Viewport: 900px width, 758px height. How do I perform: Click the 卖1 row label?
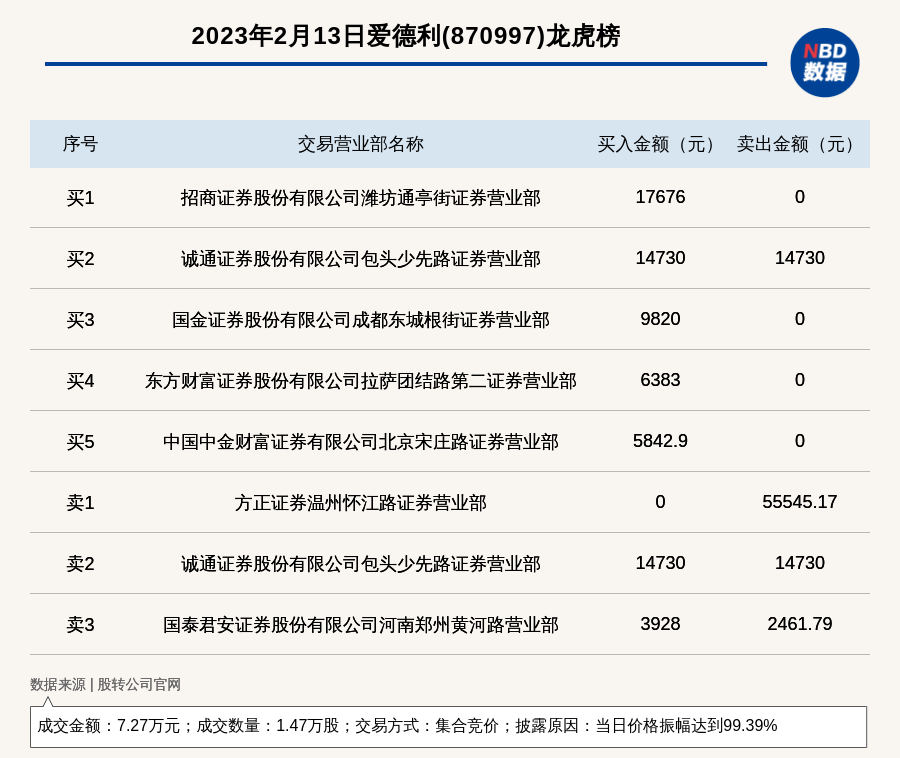tap(80, 503)
